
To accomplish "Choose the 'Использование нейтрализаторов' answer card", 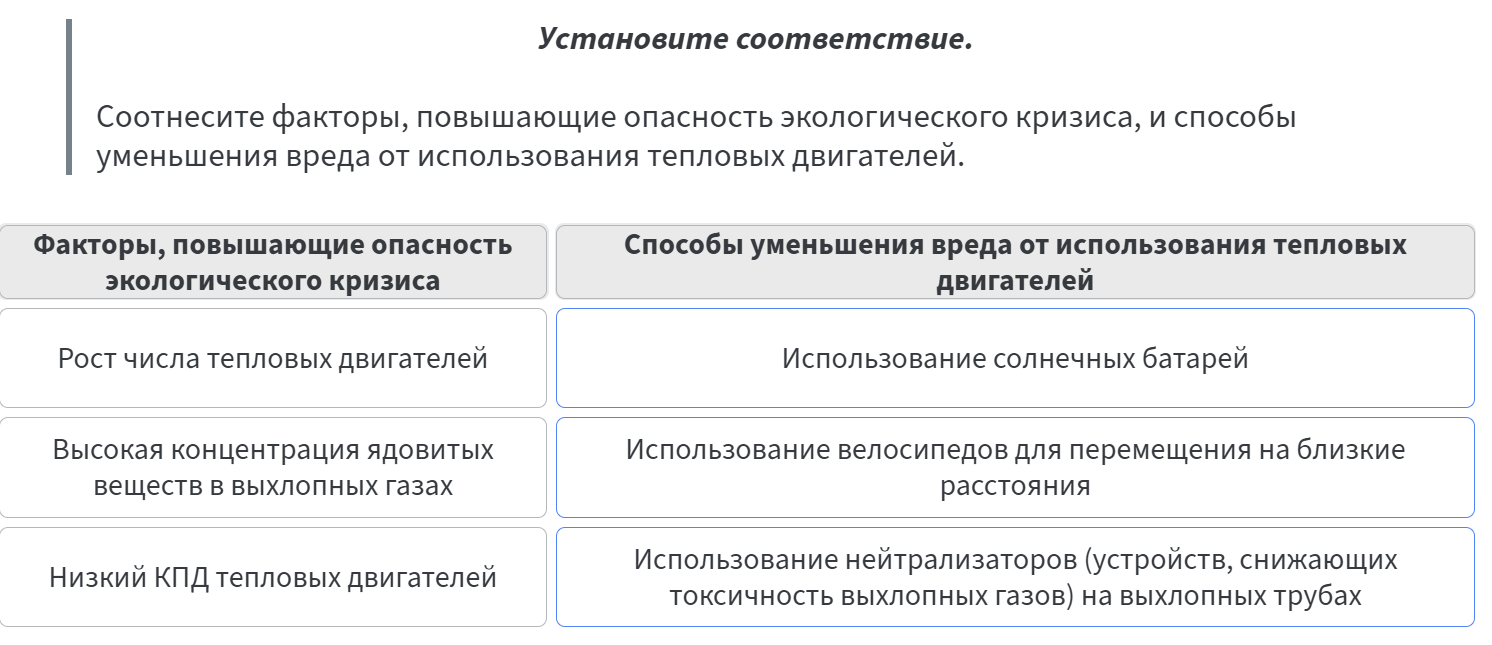I will 1015,577.
